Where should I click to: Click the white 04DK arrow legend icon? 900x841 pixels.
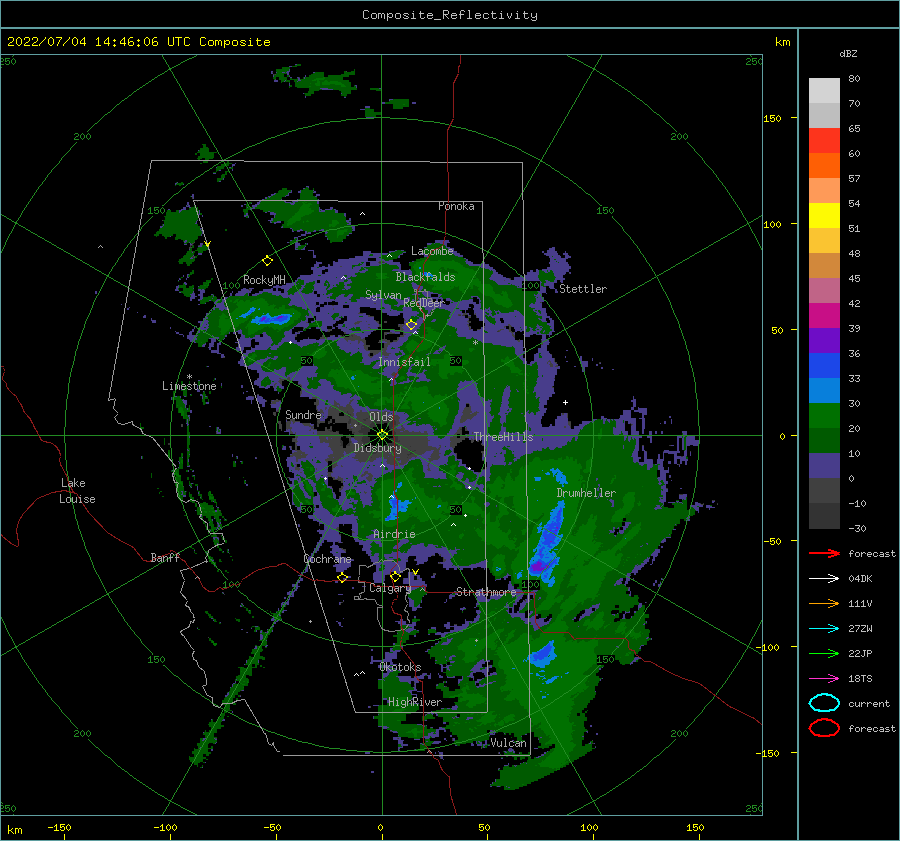tap(824, 578)
